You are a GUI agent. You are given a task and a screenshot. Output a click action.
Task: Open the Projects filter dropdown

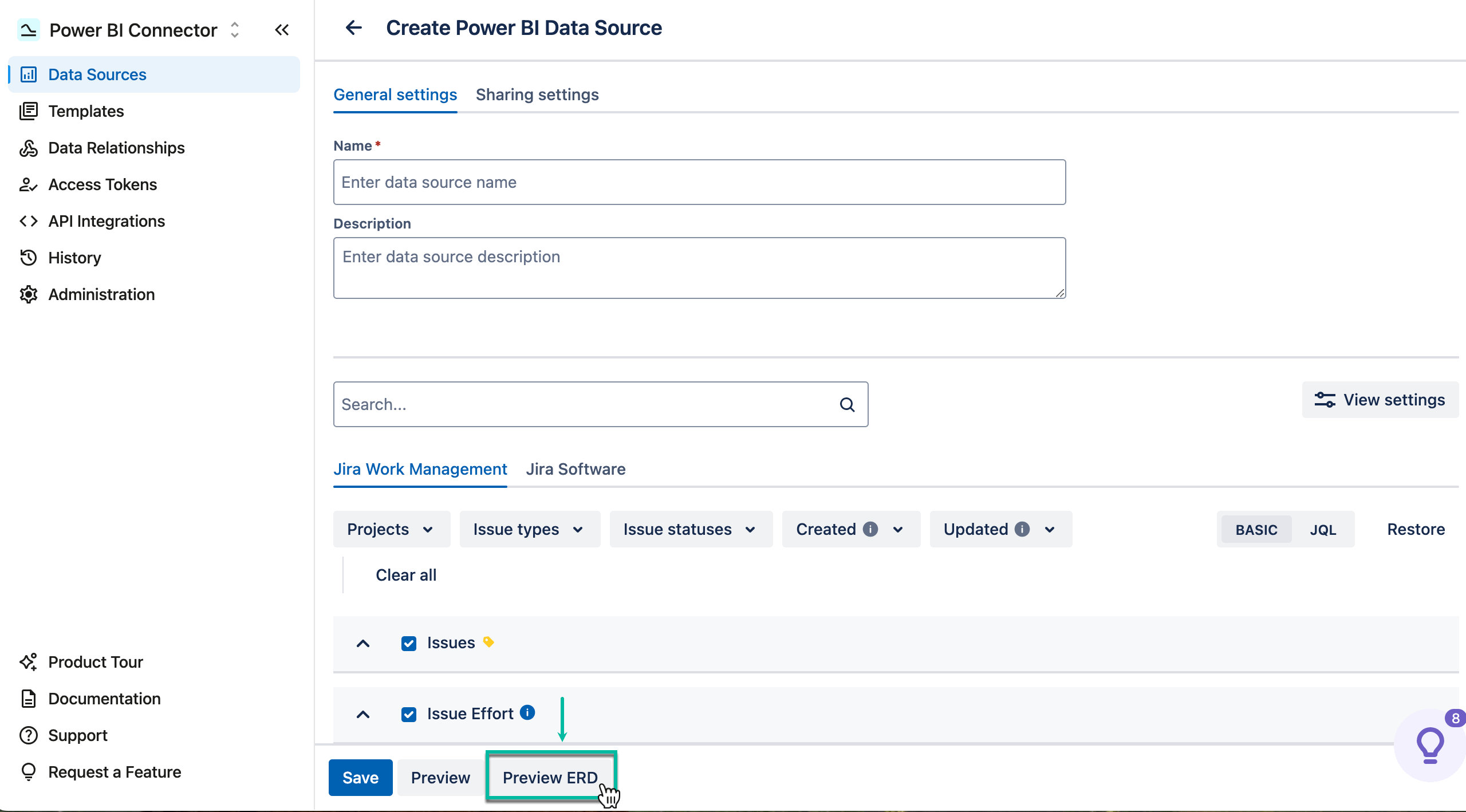(x=391, y=529)
